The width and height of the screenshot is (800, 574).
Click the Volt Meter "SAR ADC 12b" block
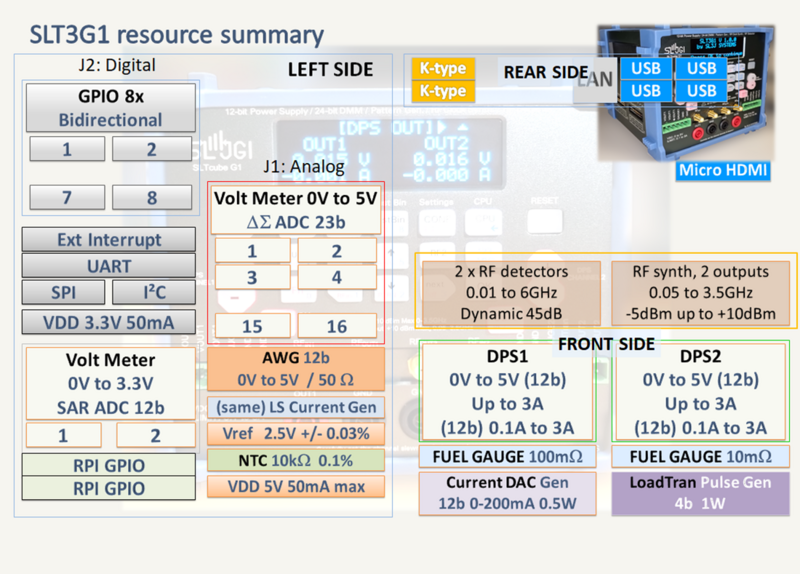[111, 384]
